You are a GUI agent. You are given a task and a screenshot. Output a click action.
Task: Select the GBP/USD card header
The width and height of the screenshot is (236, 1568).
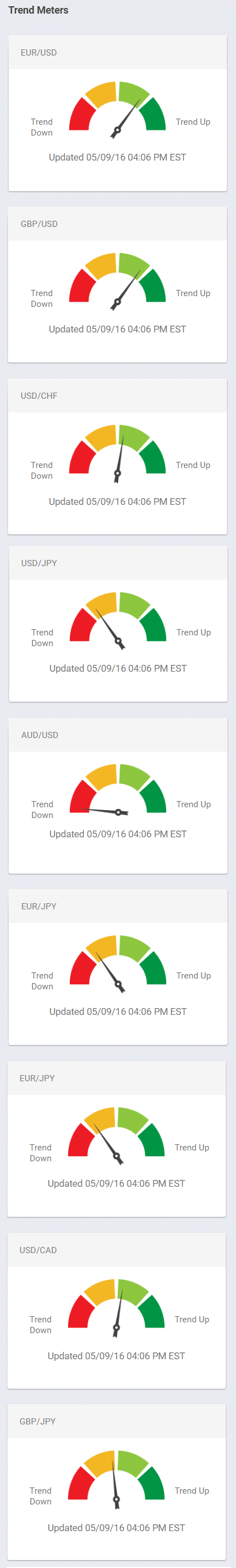pyautogui.click(x=117, y=224)
